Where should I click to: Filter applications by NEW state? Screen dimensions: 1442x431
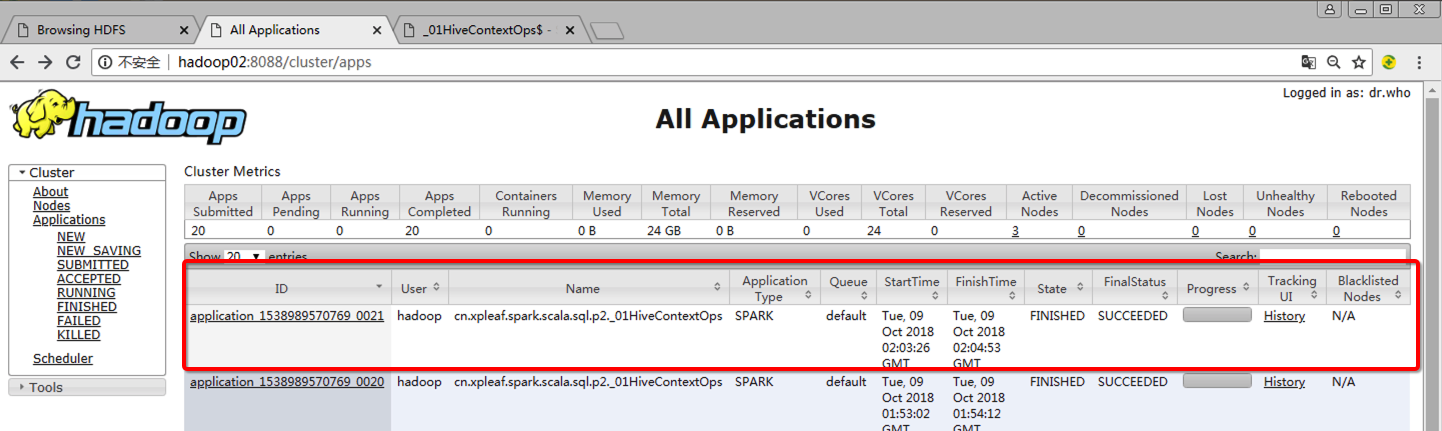coord(71,237)
